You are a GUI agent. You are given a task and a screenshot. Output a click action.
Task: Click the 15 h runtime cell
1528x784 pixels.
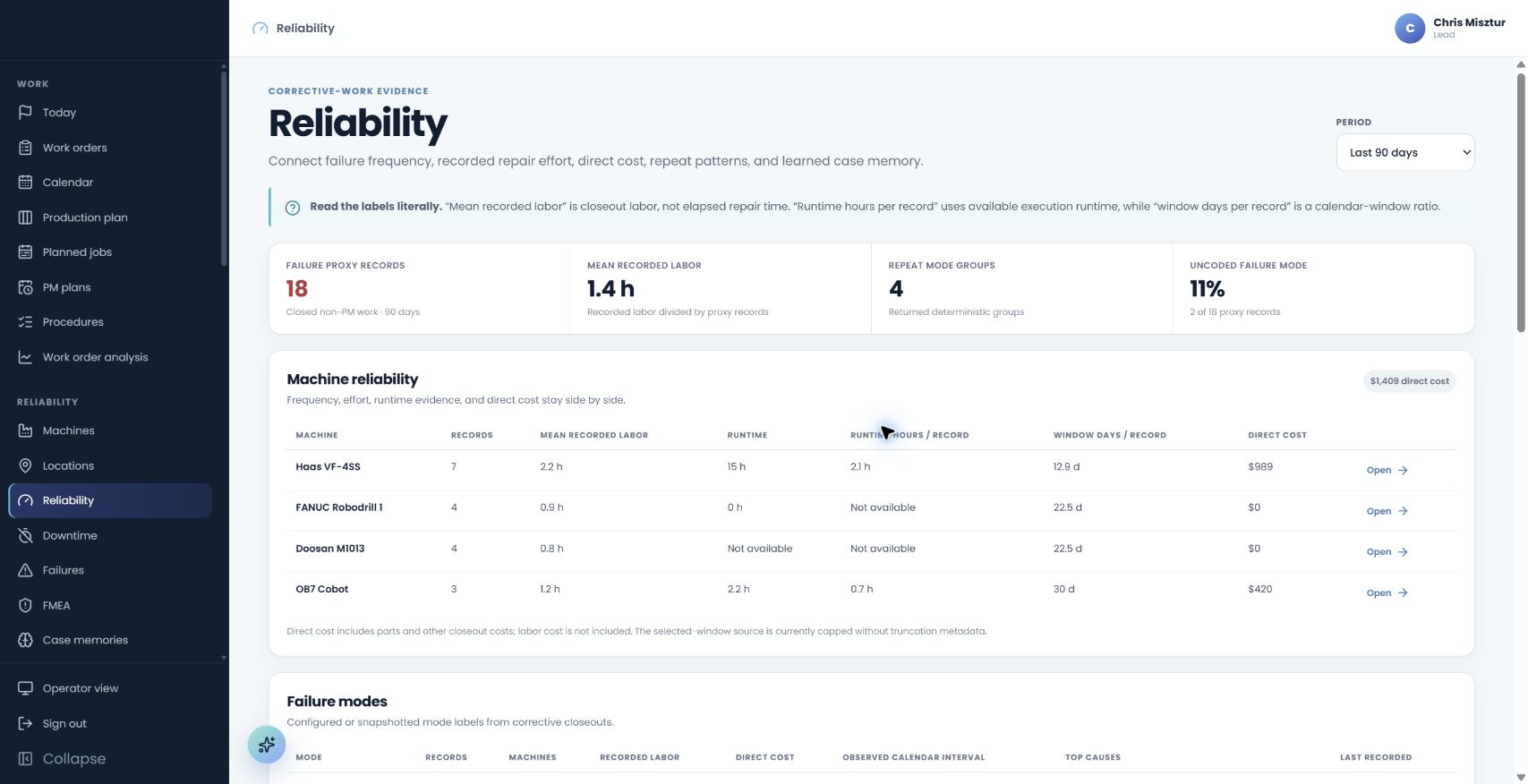click(737, 466)
